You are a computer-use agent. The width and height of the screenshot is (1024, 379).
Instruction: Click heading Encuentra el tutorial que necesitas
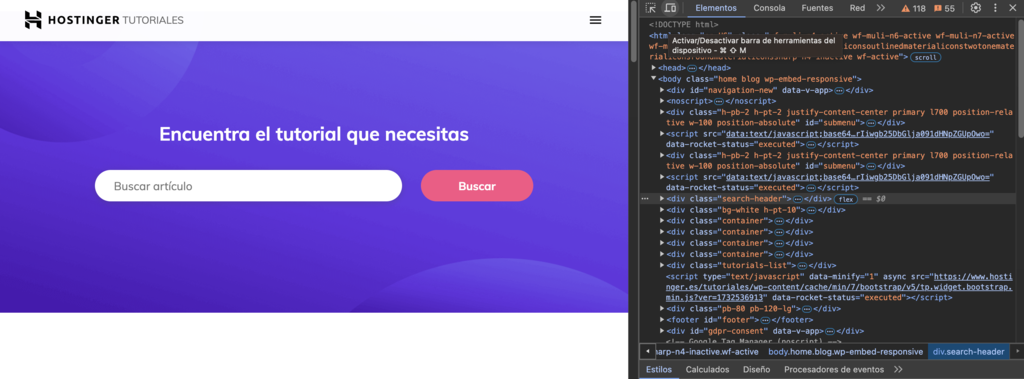(314, 135)
